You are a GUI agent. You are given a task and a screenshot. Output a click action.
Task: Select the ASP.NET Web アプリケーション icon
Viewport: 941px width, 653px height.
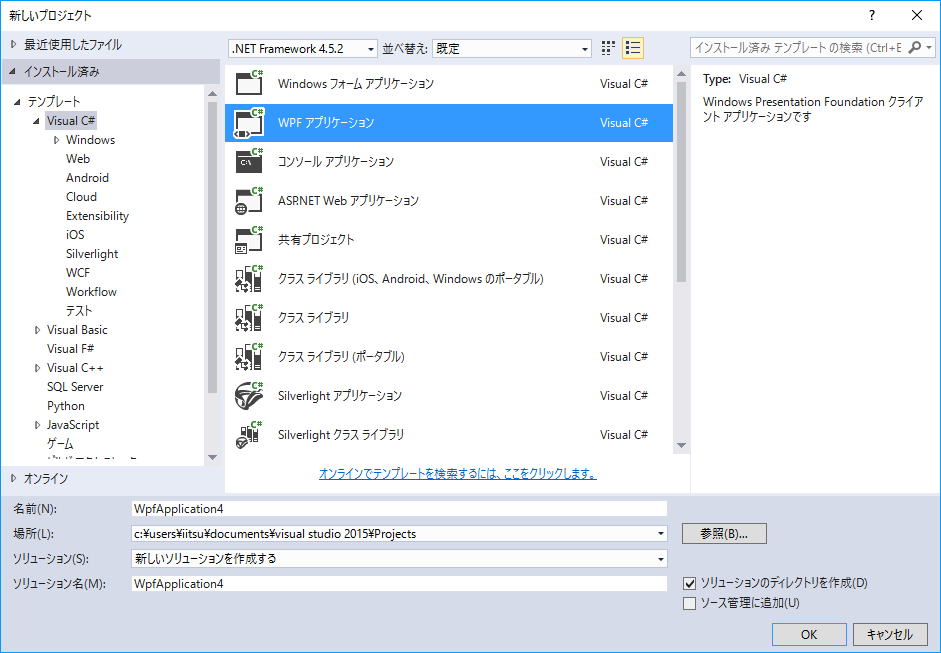click(249, 200)
